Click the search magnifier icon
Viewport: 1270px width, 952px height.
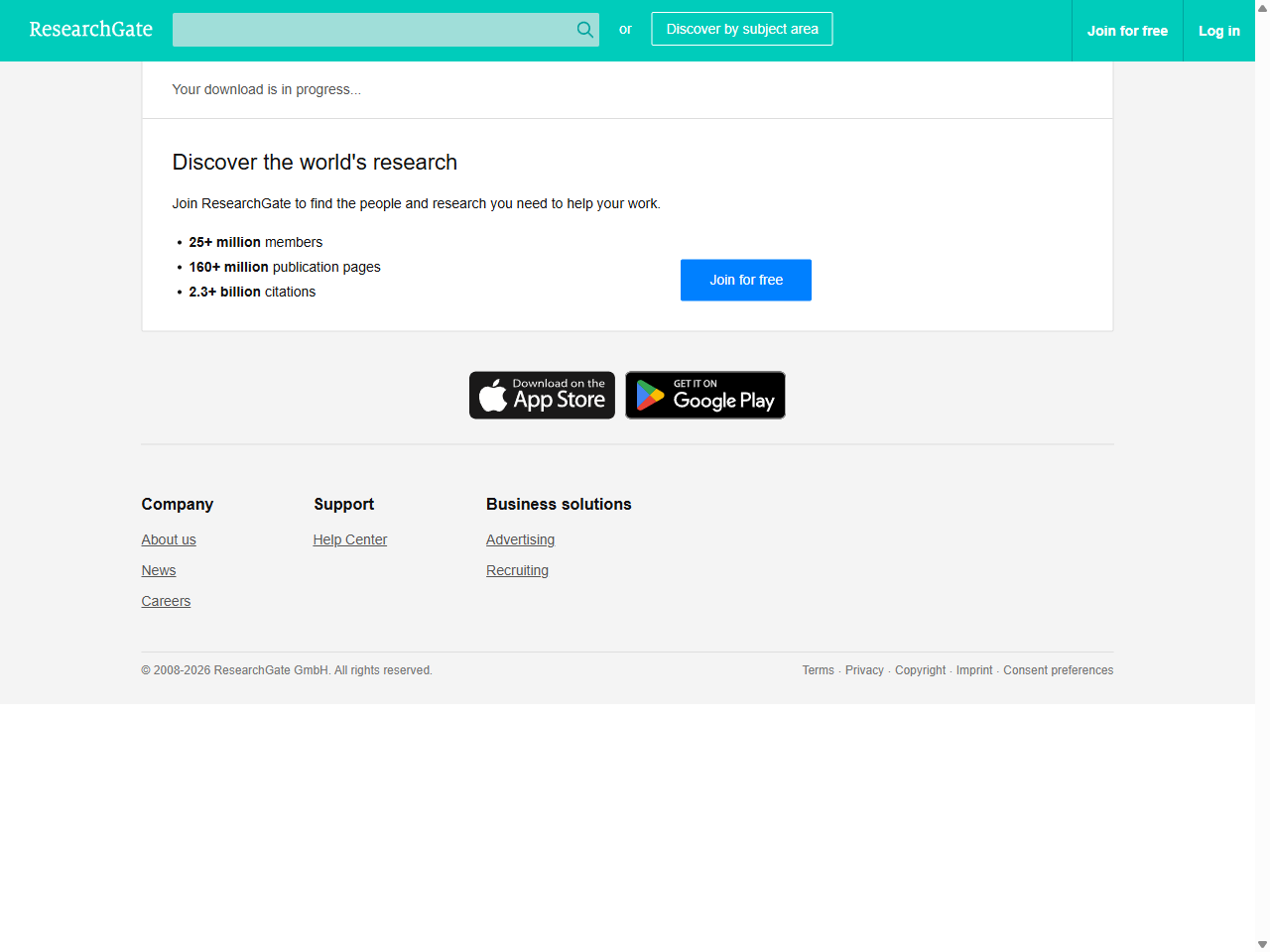click(585, 30)
